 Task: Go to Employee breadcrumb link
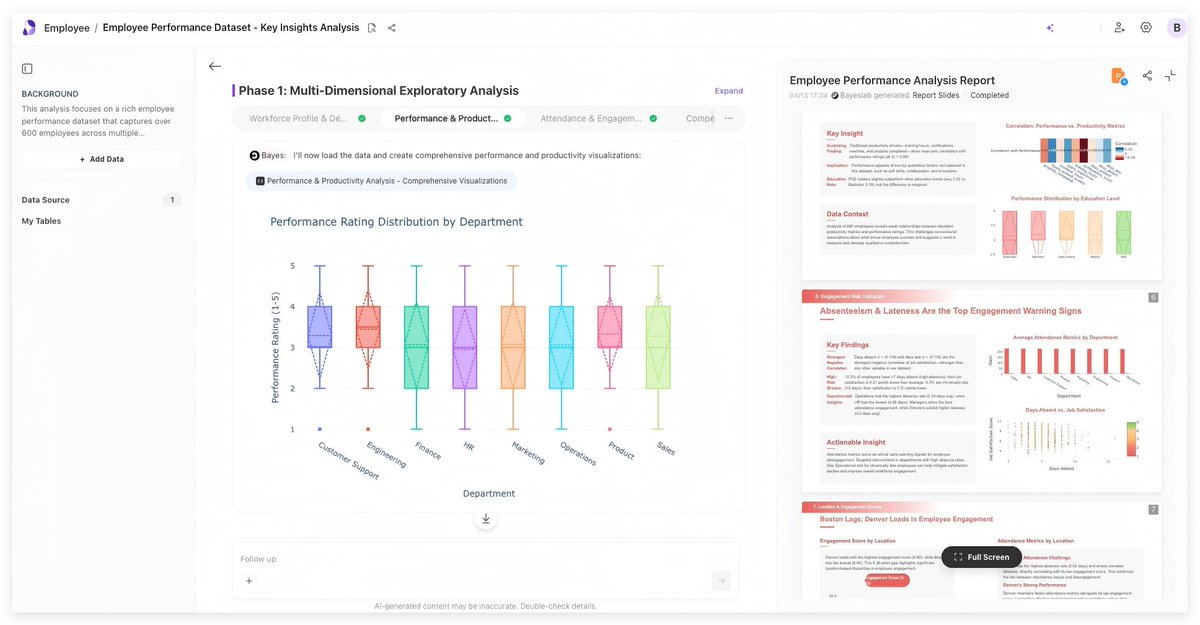[x=67, y=28]
